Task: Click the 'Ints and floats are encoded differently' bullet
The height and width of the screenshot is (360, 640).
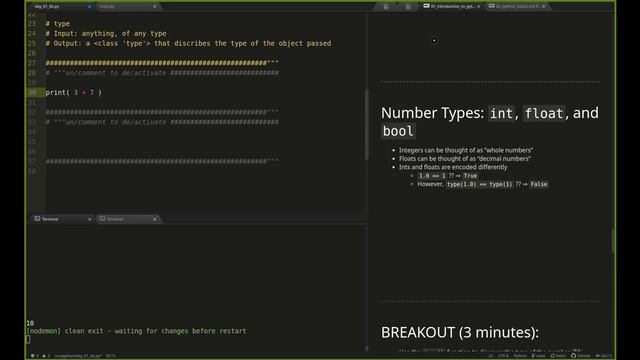Action: click(453, 167)
